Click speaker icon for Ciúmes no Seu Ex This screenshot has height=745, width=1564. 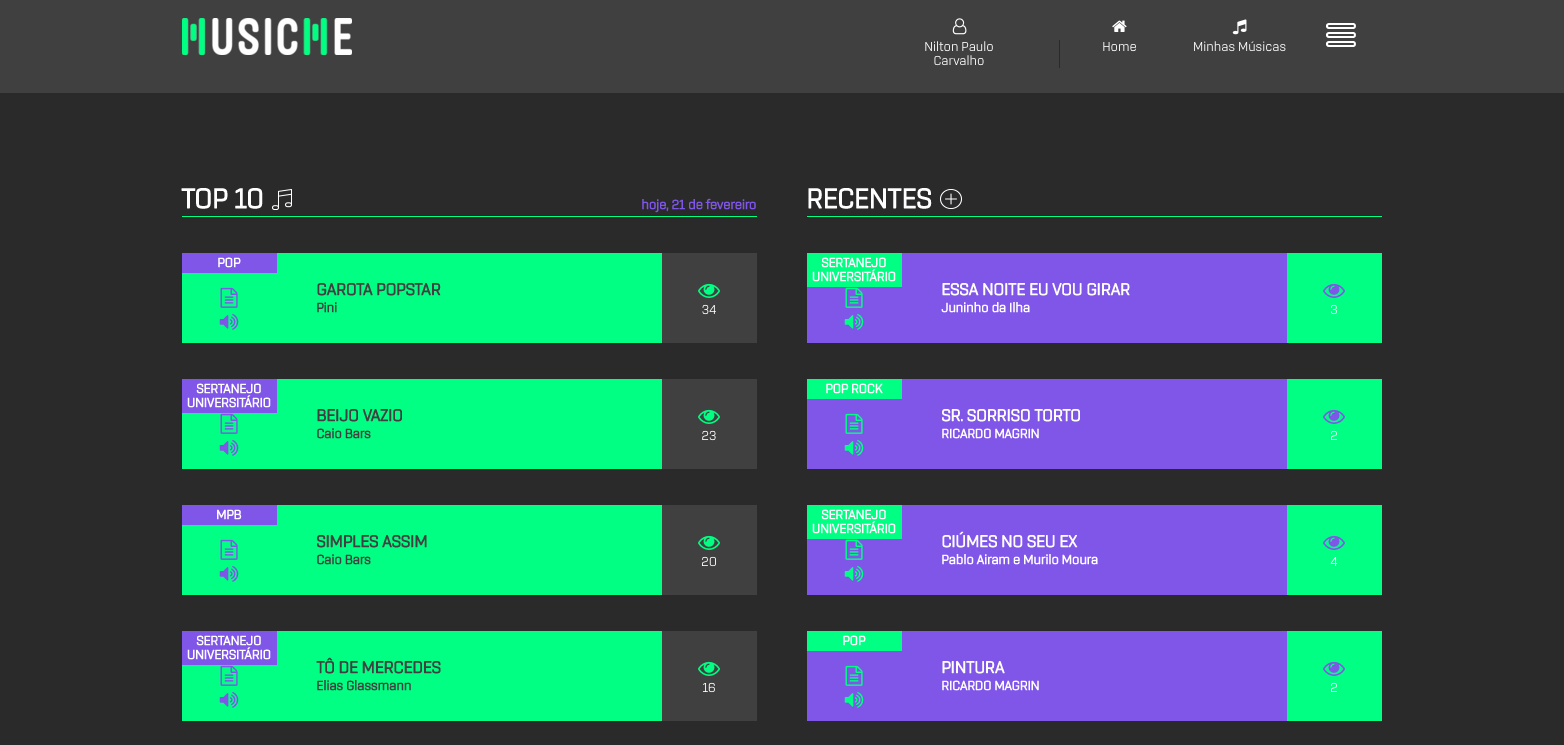click(x=854, y=574)
